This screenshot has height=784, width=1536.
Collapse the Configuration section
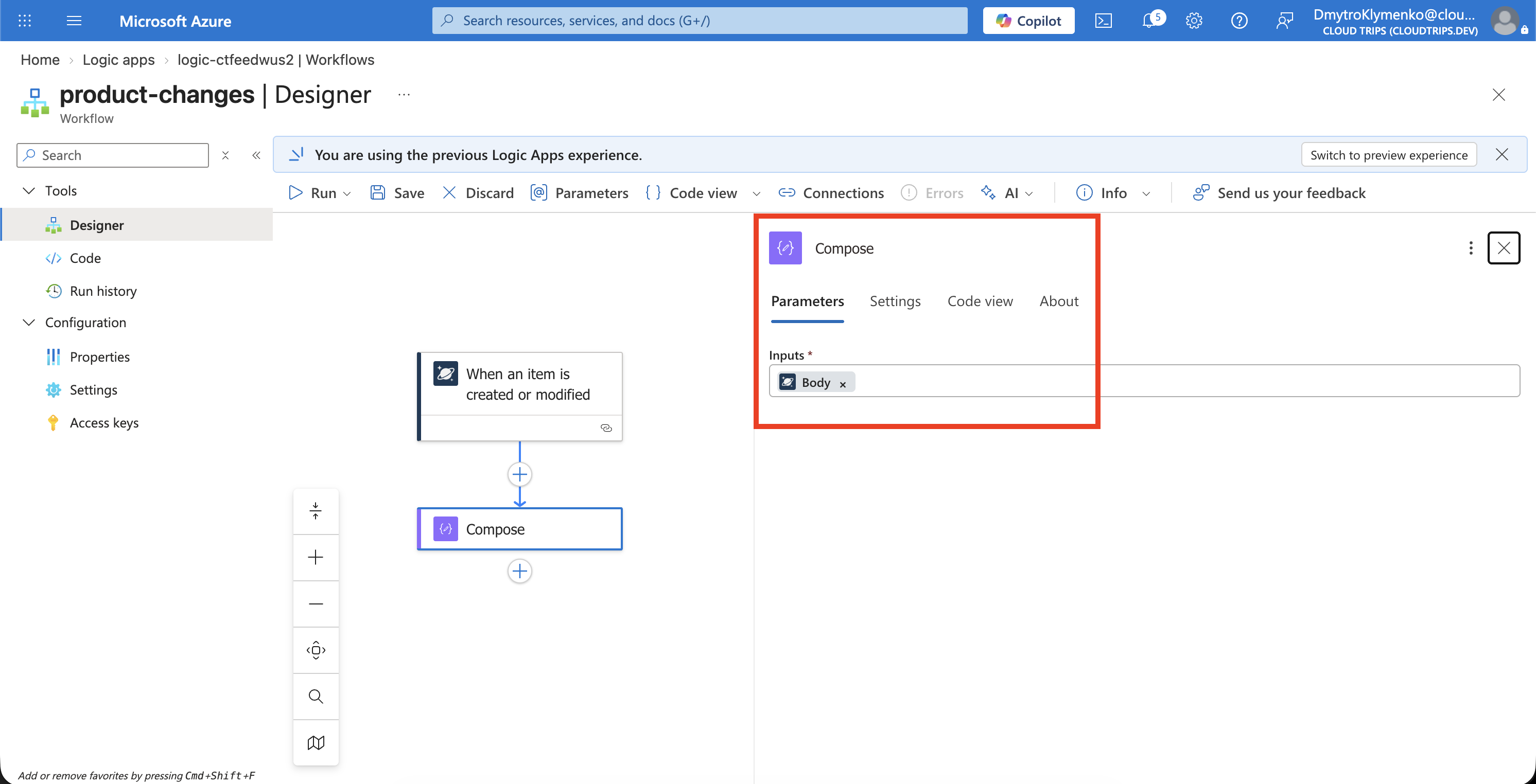[29, 323]
